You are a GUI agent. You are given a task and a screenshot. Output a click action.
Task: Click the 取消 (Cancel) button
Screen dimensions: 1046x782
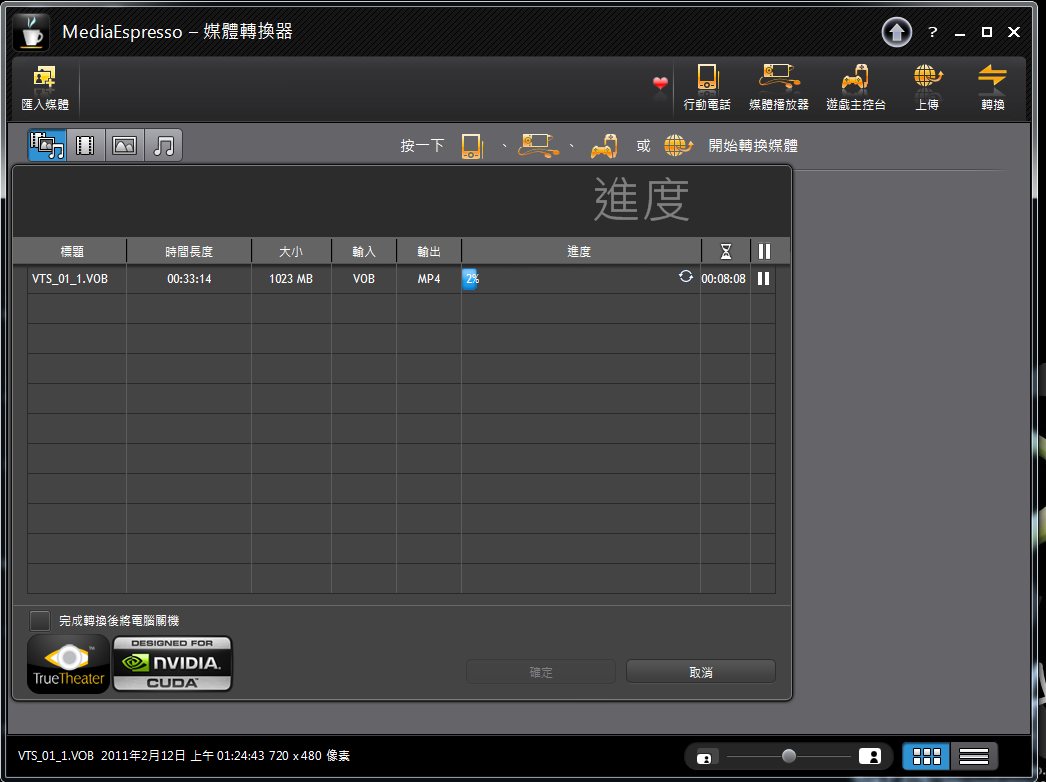coord(700,672)
